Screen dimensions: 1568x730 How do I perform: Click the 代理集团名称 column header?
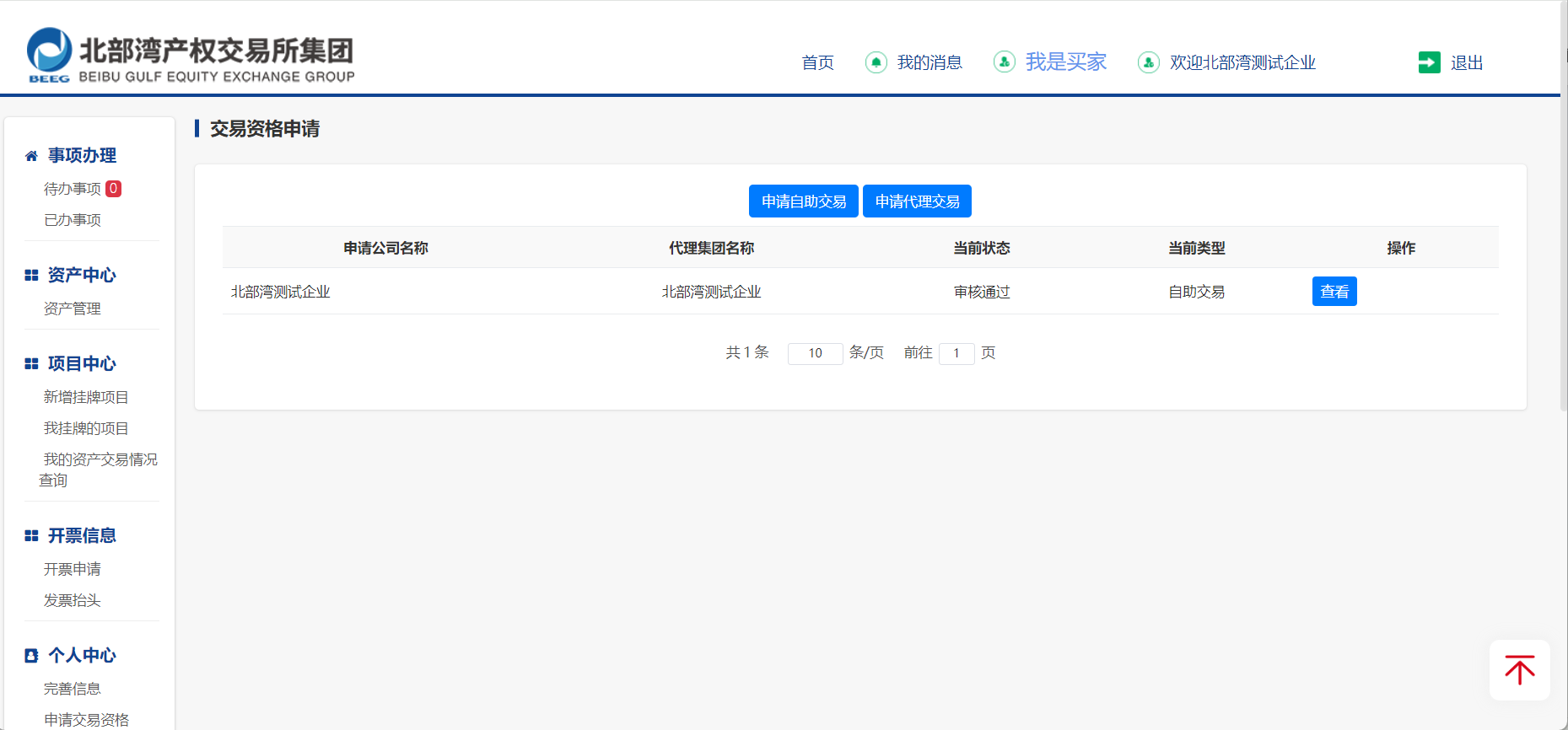(711, 248)
